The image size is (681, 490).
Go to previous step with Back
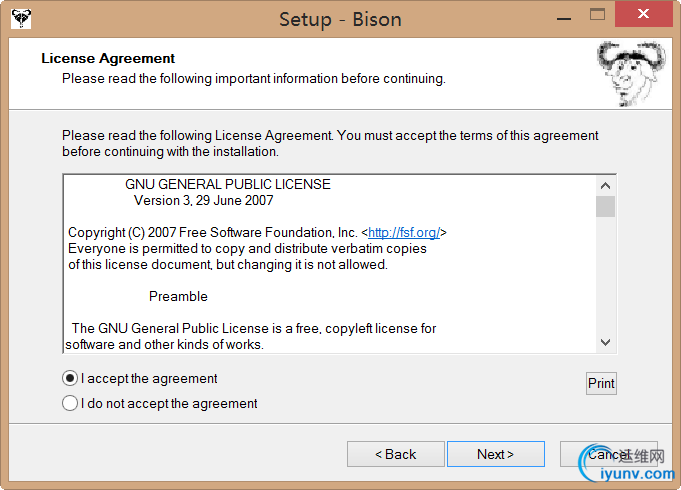tap(396, 454)
